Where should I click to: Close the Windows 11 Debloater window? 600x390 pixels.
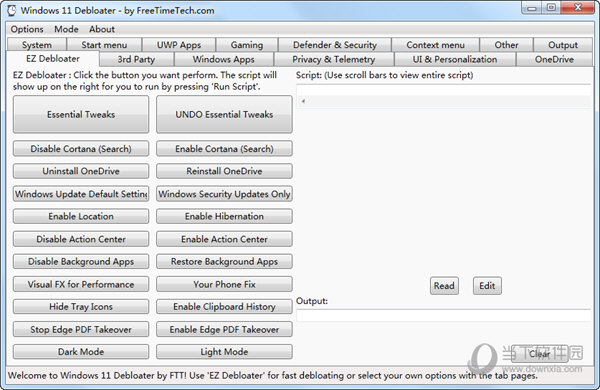pyautogui.click(x=578, y=8)
